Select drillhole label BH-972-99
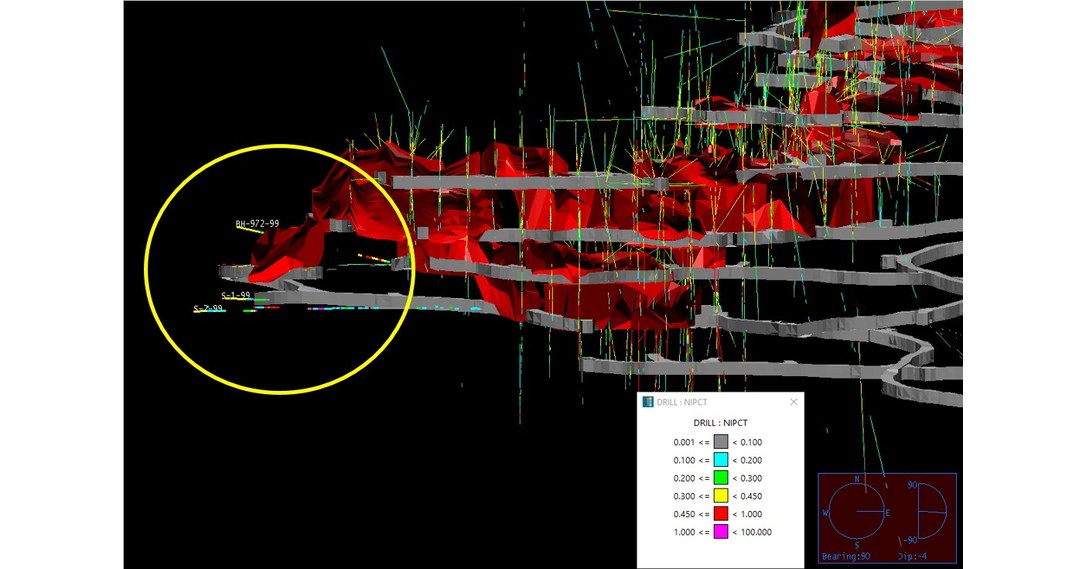 coord(257,224)
